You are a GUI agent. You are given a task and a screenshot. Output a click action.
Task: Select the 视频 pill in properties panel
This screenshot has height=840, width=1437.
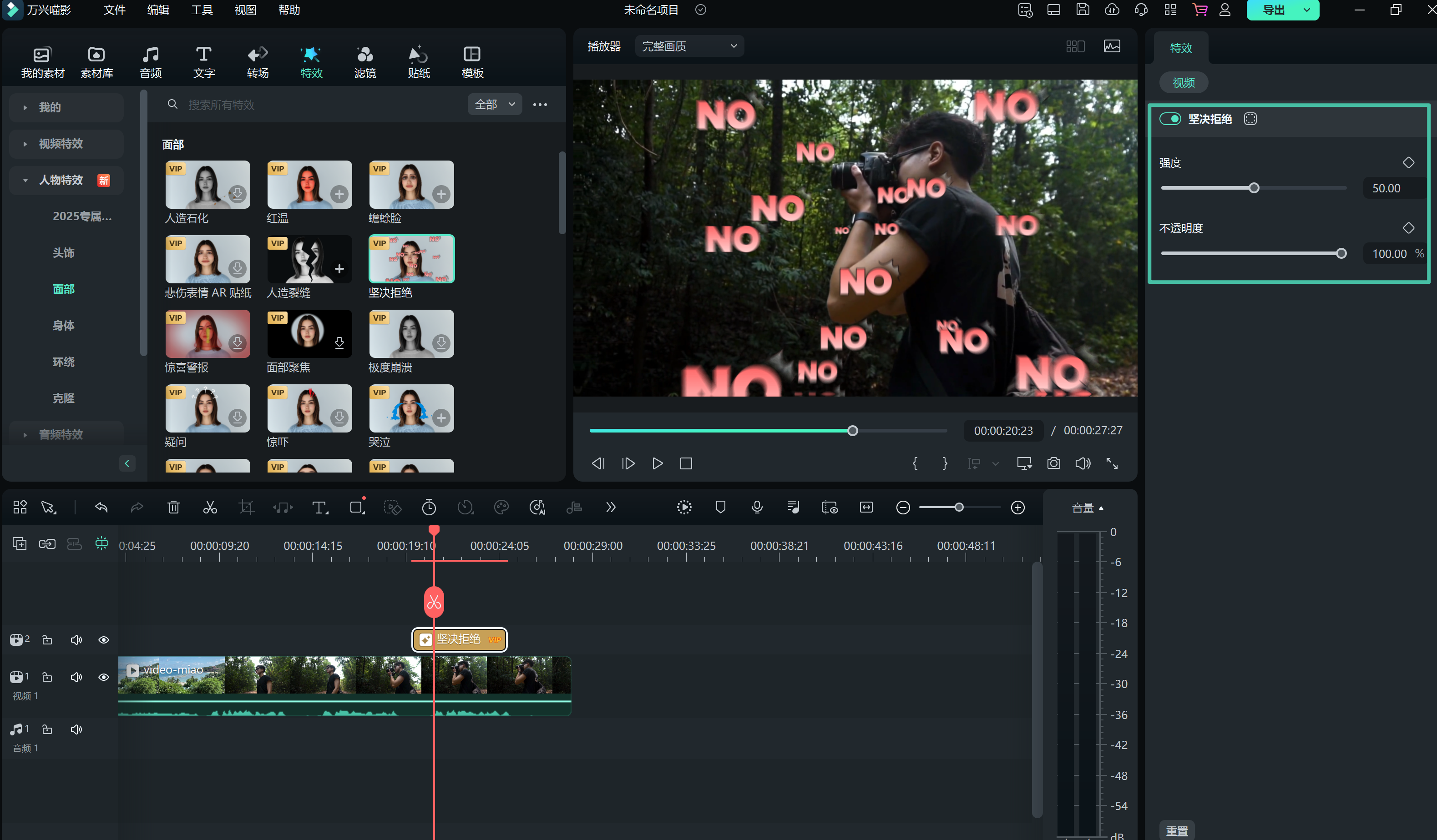click(1183, 83)
